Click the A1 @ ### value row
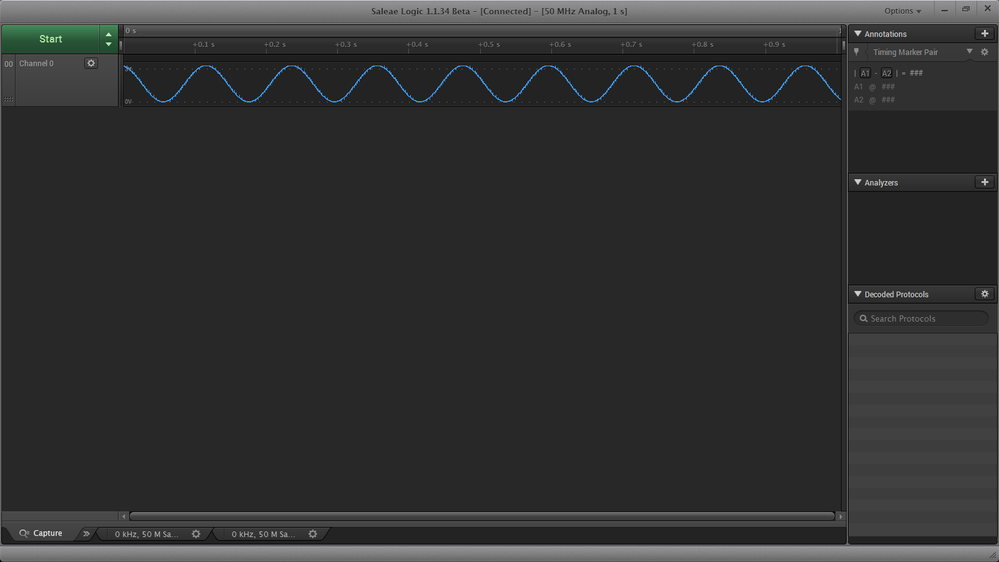The image size is (999, 562). coord(874,87)
